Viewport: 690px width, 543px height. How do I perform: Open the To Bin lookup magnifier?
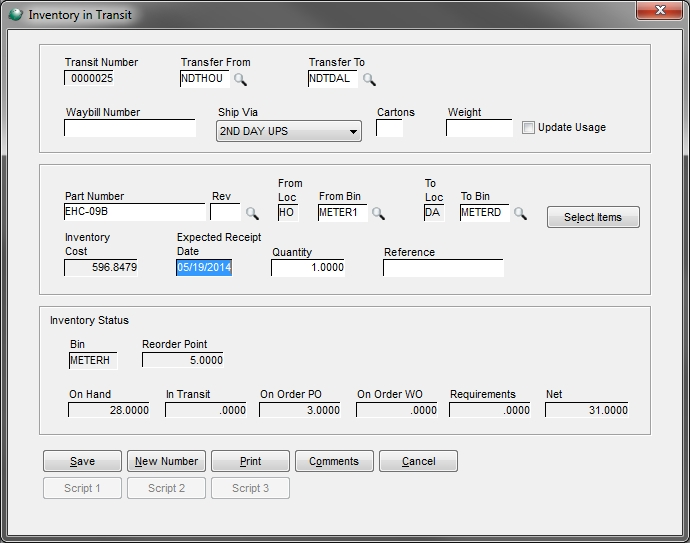[x=520, y=213]
